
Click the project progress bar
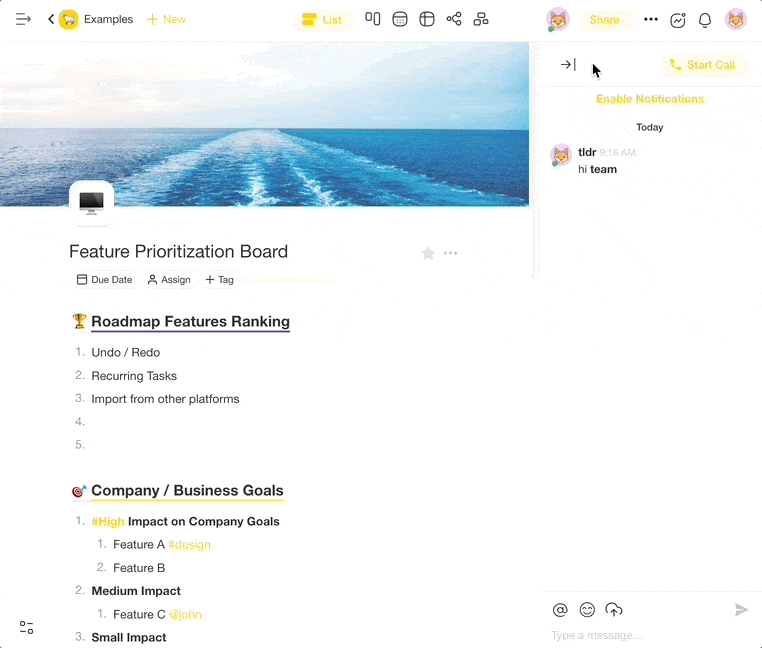click(288, 281)
